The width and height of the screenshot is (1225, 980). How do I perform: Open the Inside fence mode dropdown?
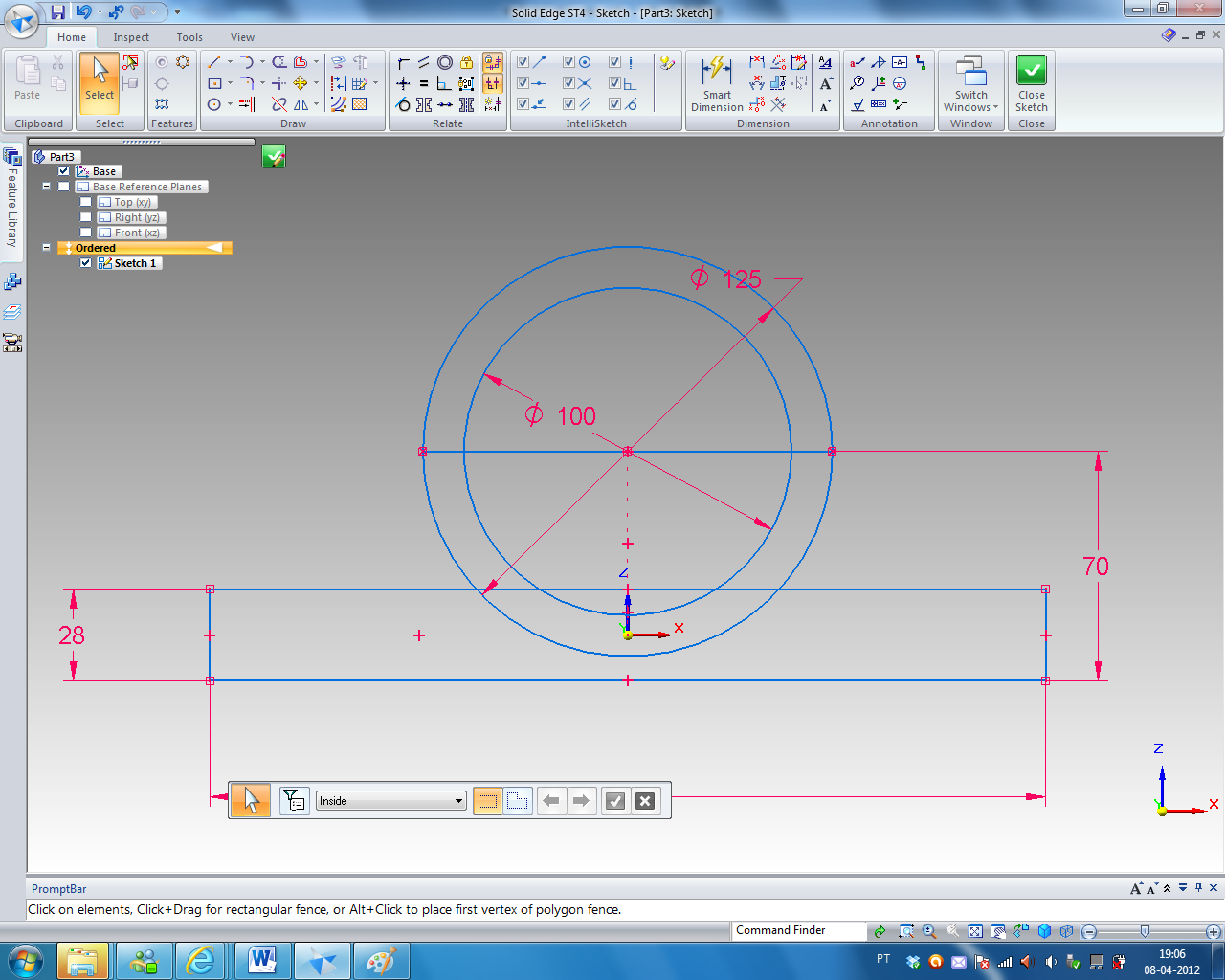click(x=458, y=801)
